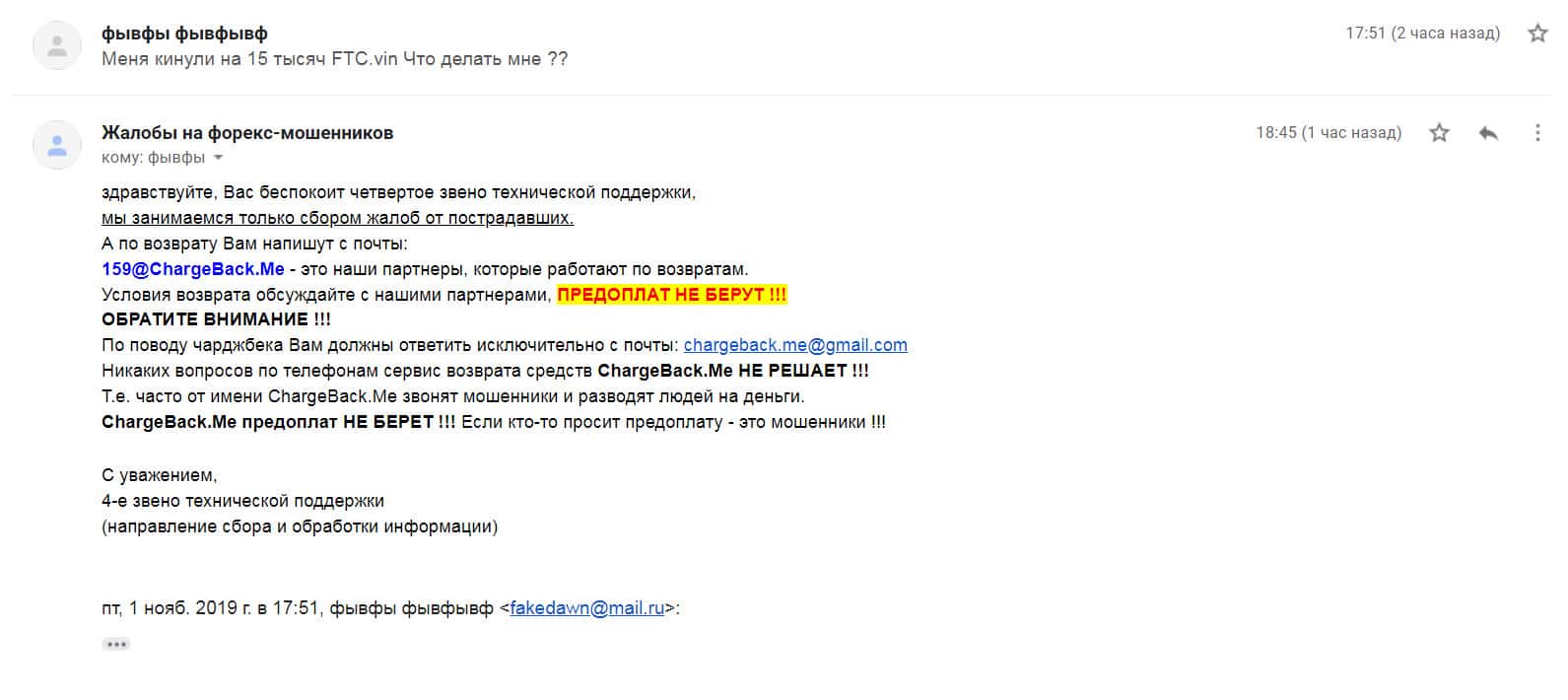Image resolution: width=1568 pixels, height=700 pixels.
Task: Open the three-dot more options menu
Action: (x=1536, y=133)
